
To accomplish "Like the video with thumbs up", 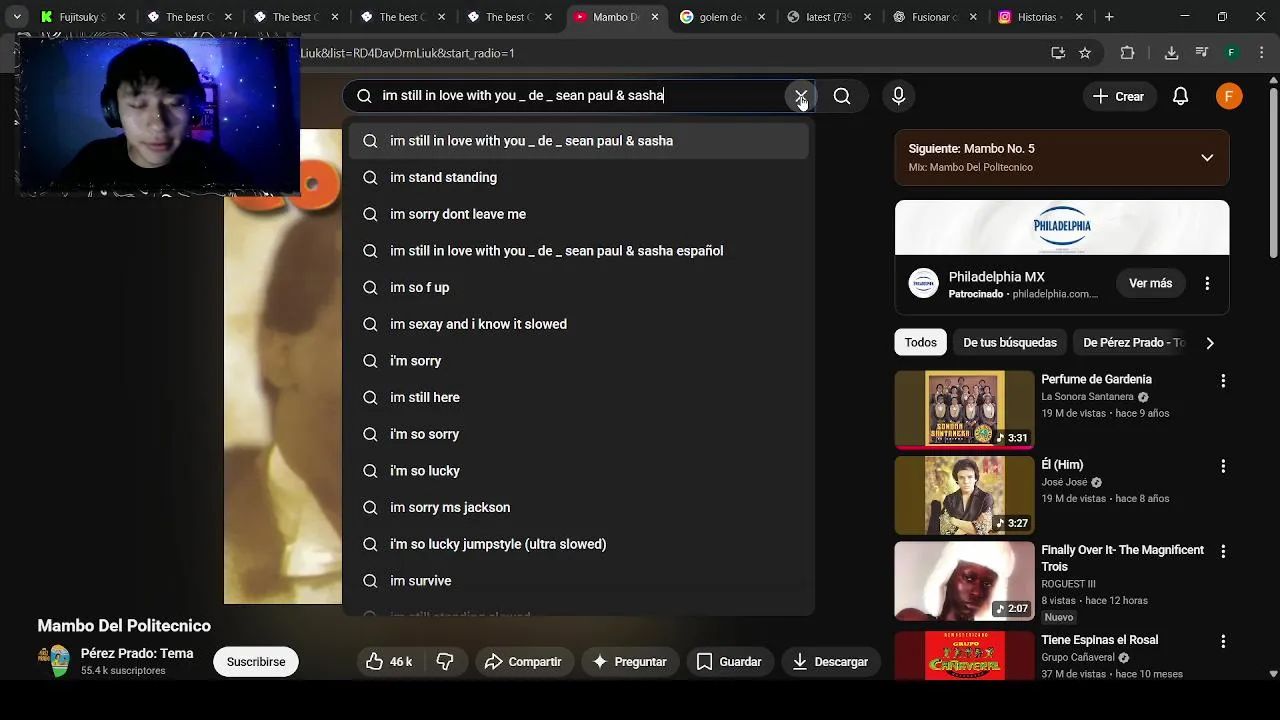I will pyautogui.click(x=389, y=662).
